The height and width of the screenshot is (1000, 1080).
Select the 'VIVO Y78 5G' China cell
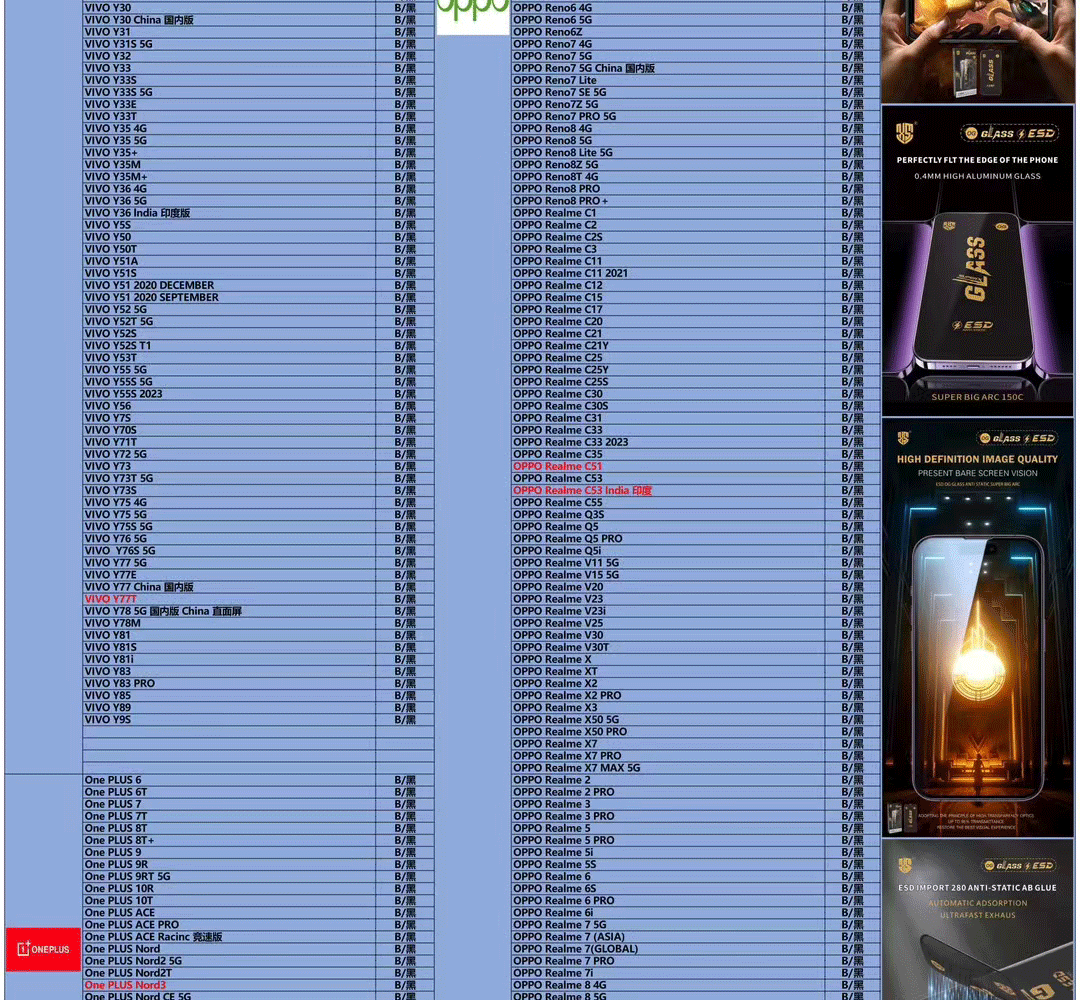point(229,611)
